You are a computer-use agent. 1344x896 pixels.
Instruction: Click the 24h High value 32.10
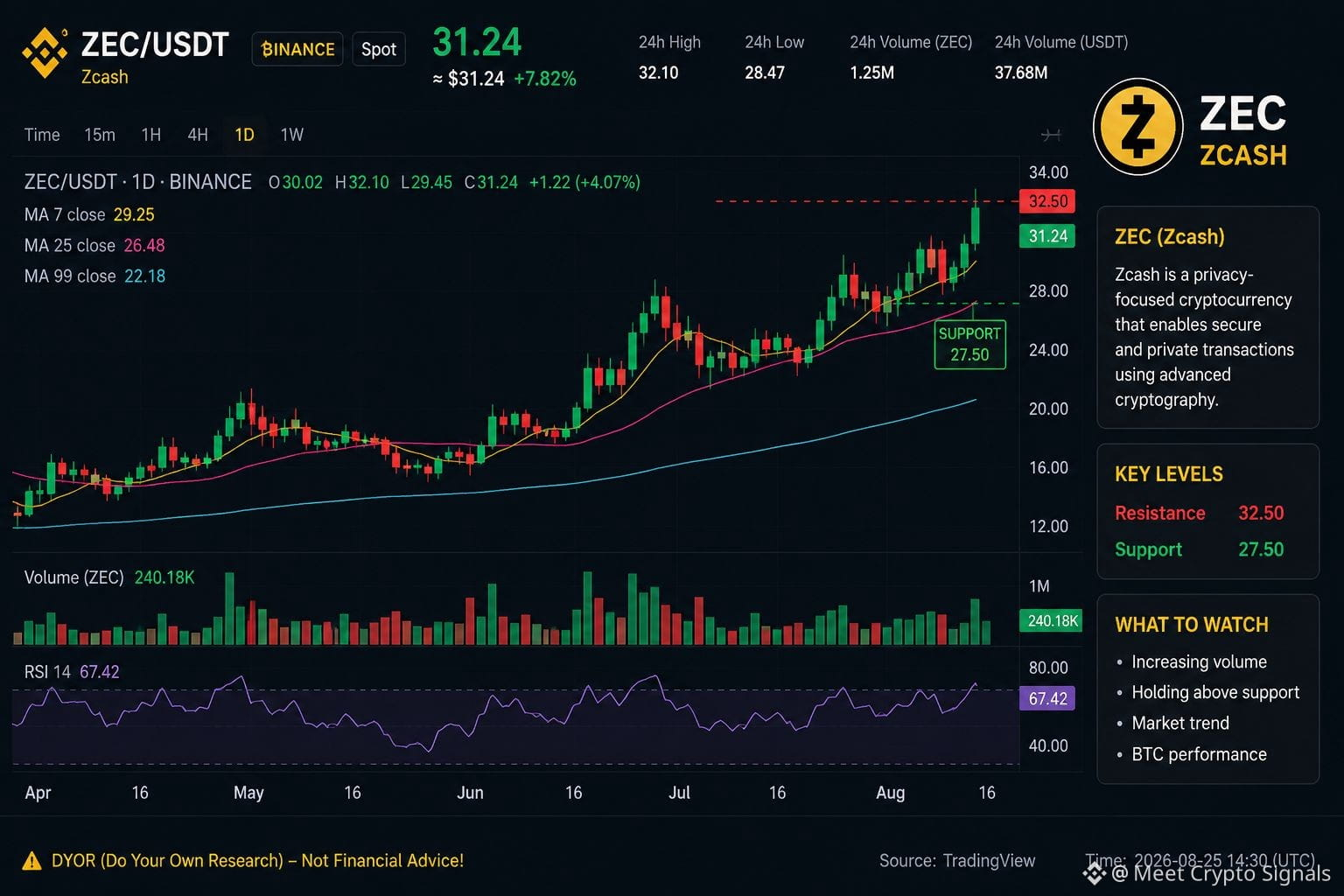(x=658, y=73)
